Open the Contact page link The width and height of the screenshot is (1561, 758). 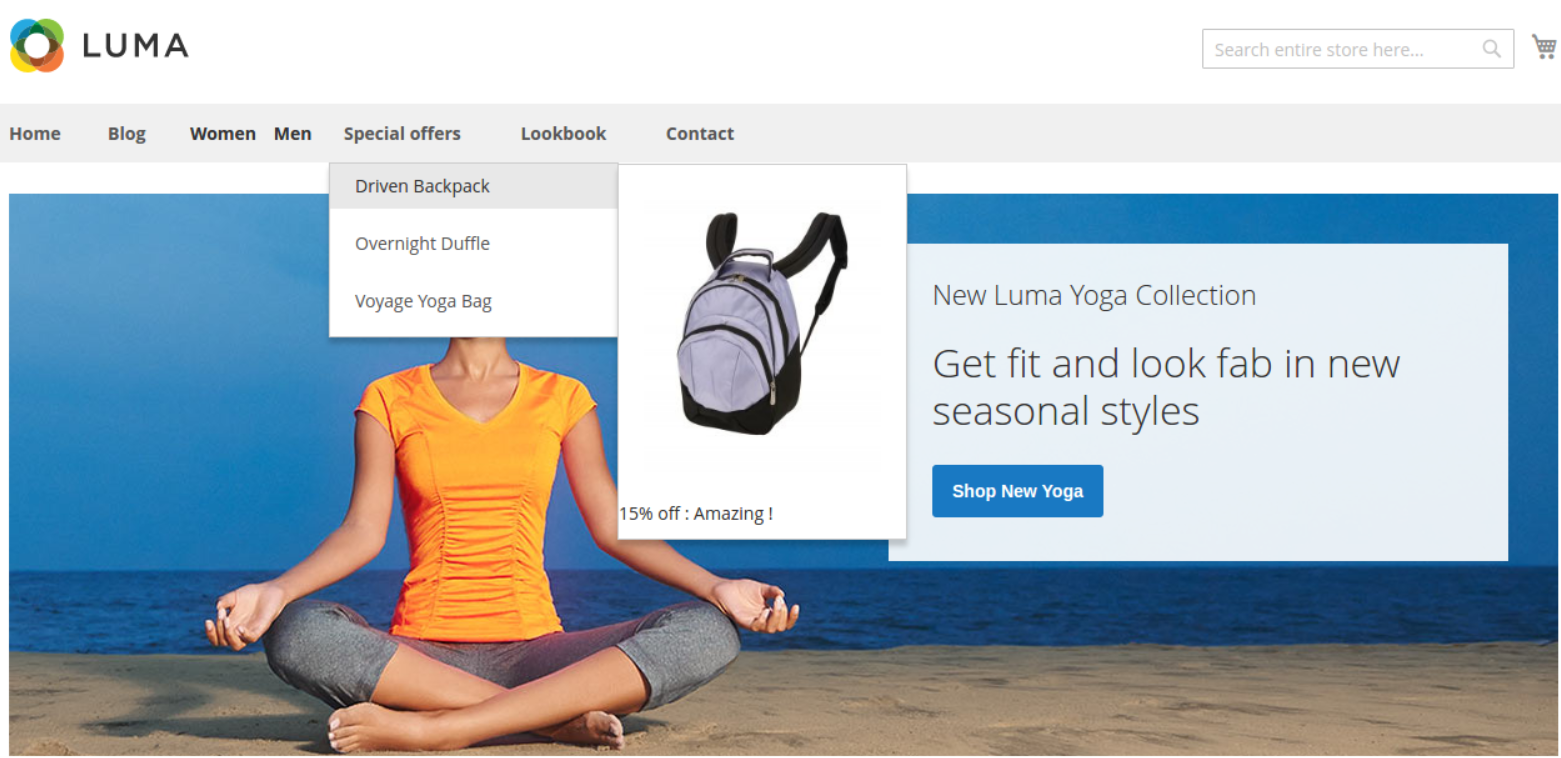700,133
